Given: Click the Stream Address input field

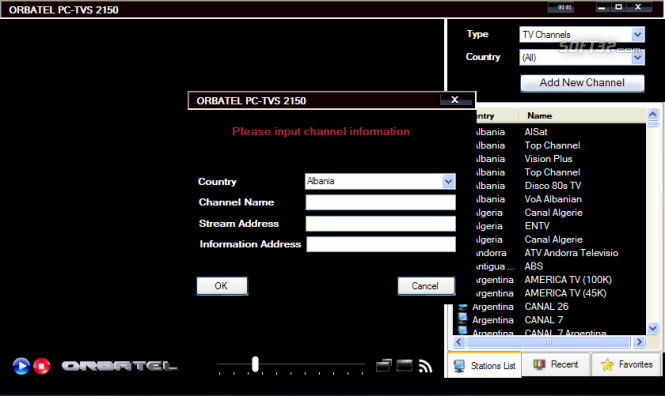Looking at the screenshot, I should (x=380, y=223).
